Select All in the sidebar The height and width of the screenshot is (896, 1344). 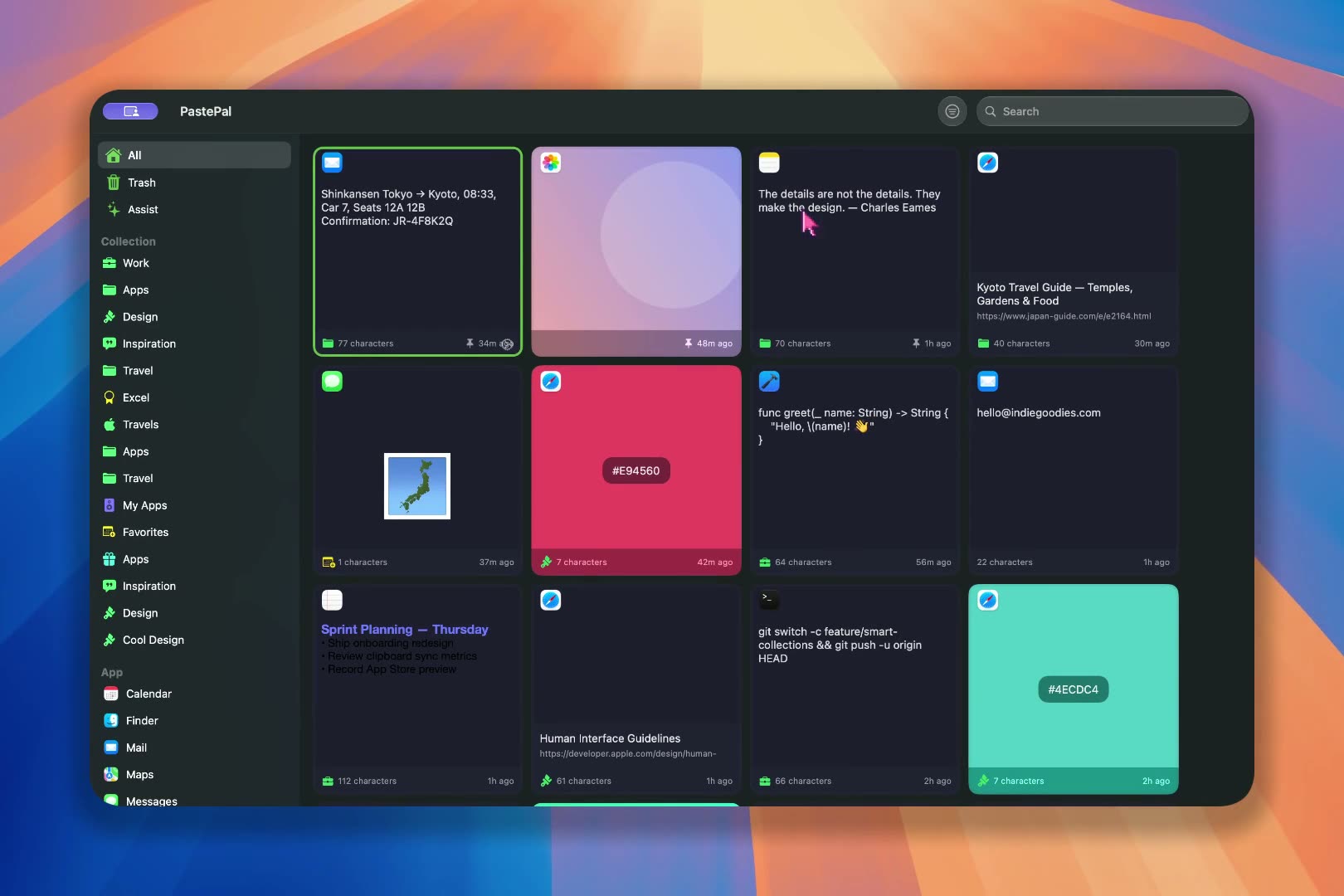pyautogui.click(x=194, y=155)
